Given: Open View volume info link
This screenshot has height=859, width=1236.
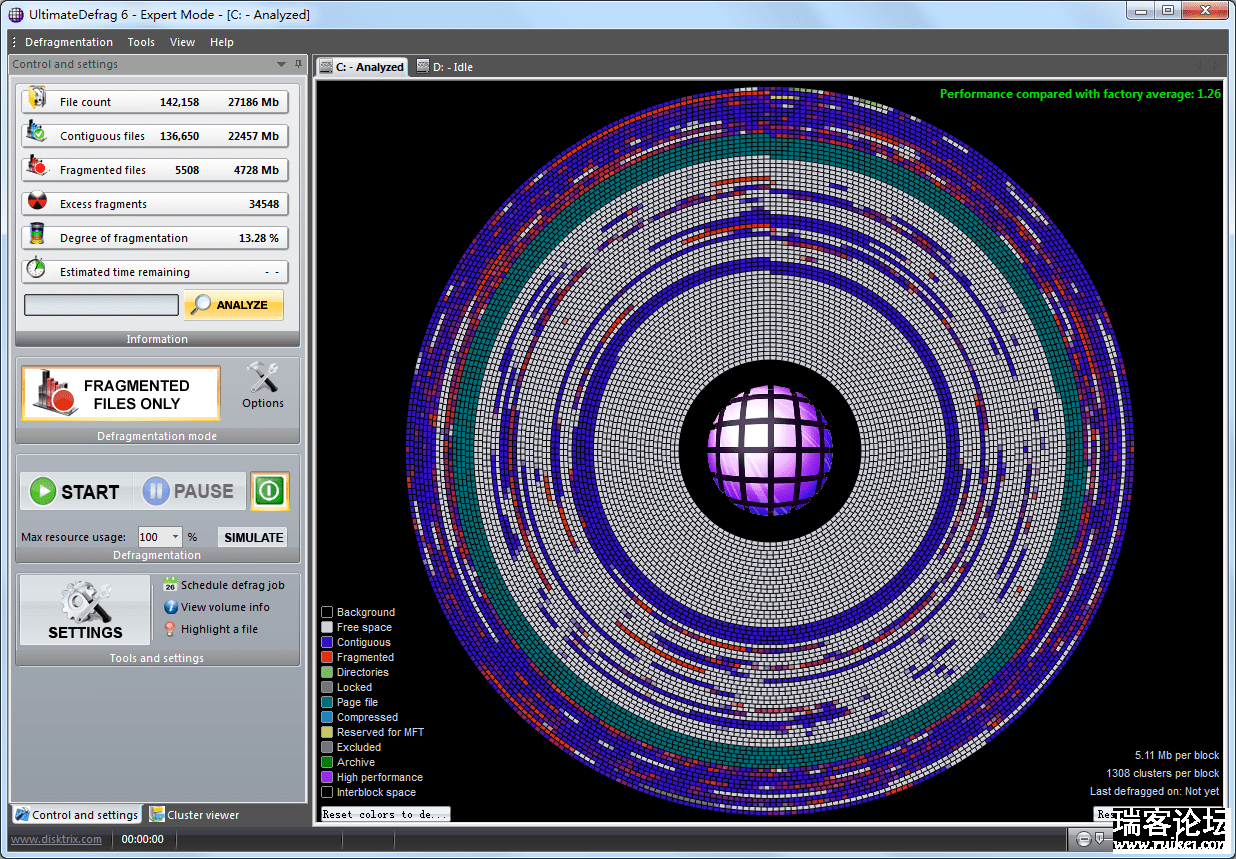Looking at the screenshot, I should 225,607.
